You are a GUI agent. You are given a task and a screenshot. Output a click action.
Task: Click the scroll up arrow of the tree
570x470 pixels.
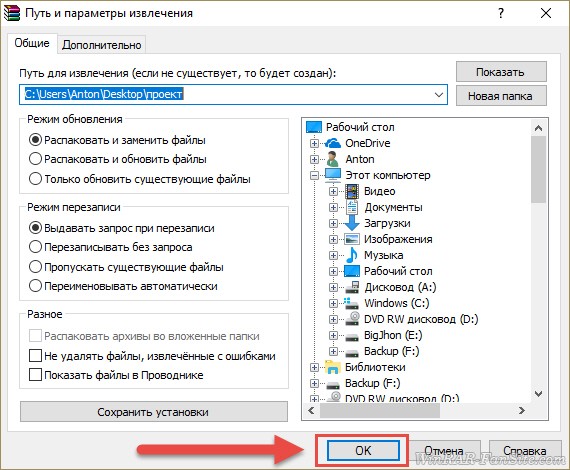pyautogui.click(x=538, y=128)
